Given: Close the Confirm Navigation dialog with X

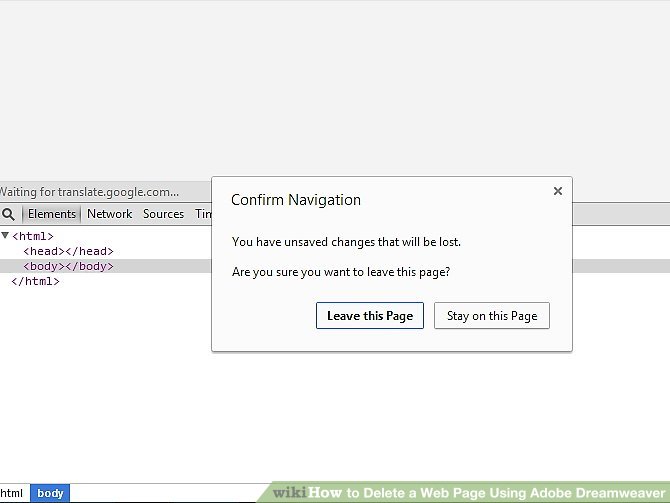Looking at the screenshot, I should point(558,191).
